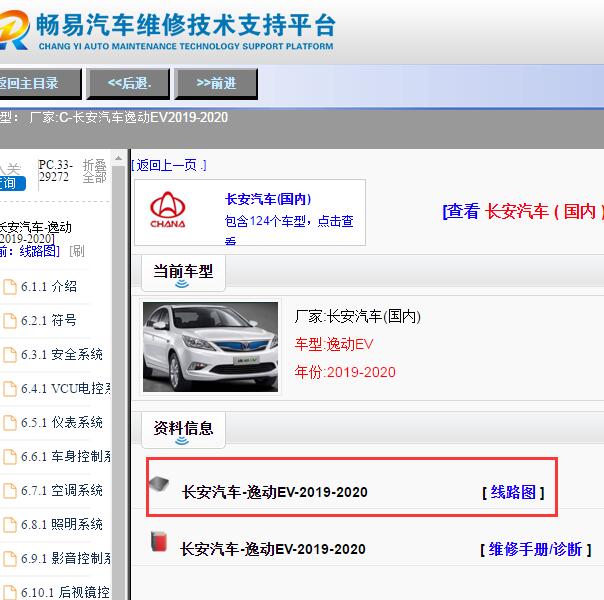This screenshot has width=604, height=600.
Task: Open the 包含124个车型 点击查看 link
Action: (289, 229)
